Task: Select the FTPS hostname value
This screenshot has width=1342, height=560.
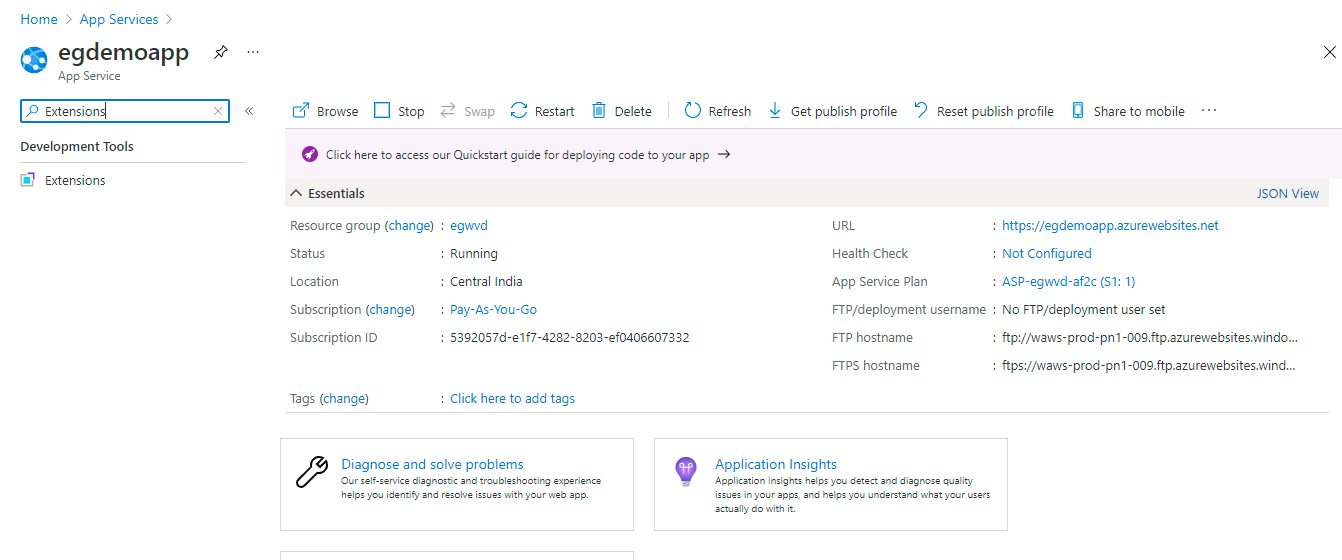Action: pos(1149,366)
